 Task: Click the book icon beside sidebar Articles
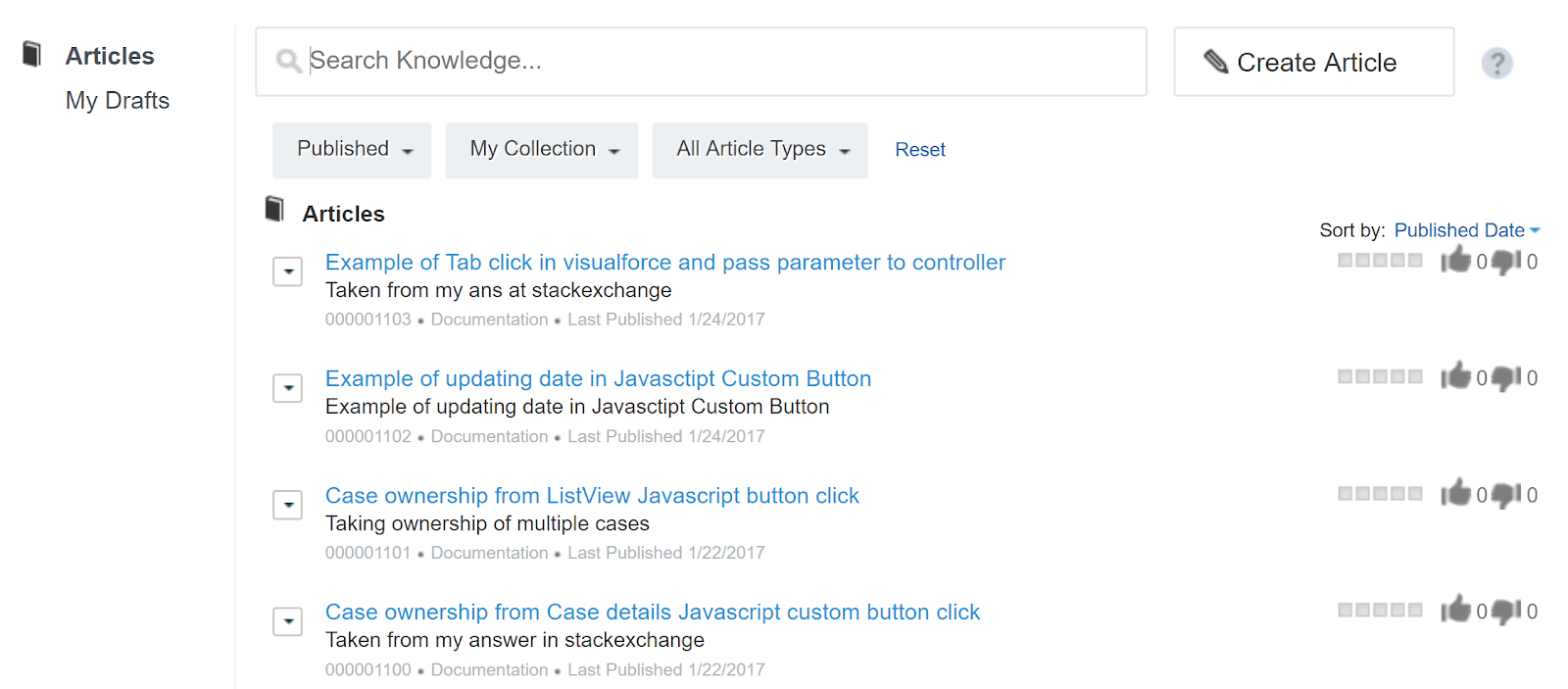click(32, 54)
